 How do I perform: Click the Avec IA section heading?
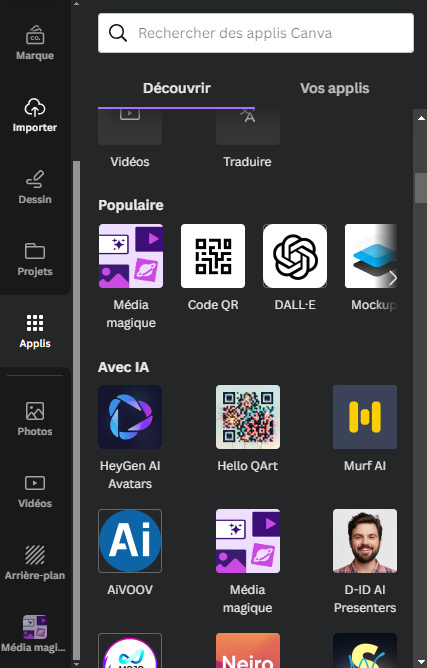point(124,367)
